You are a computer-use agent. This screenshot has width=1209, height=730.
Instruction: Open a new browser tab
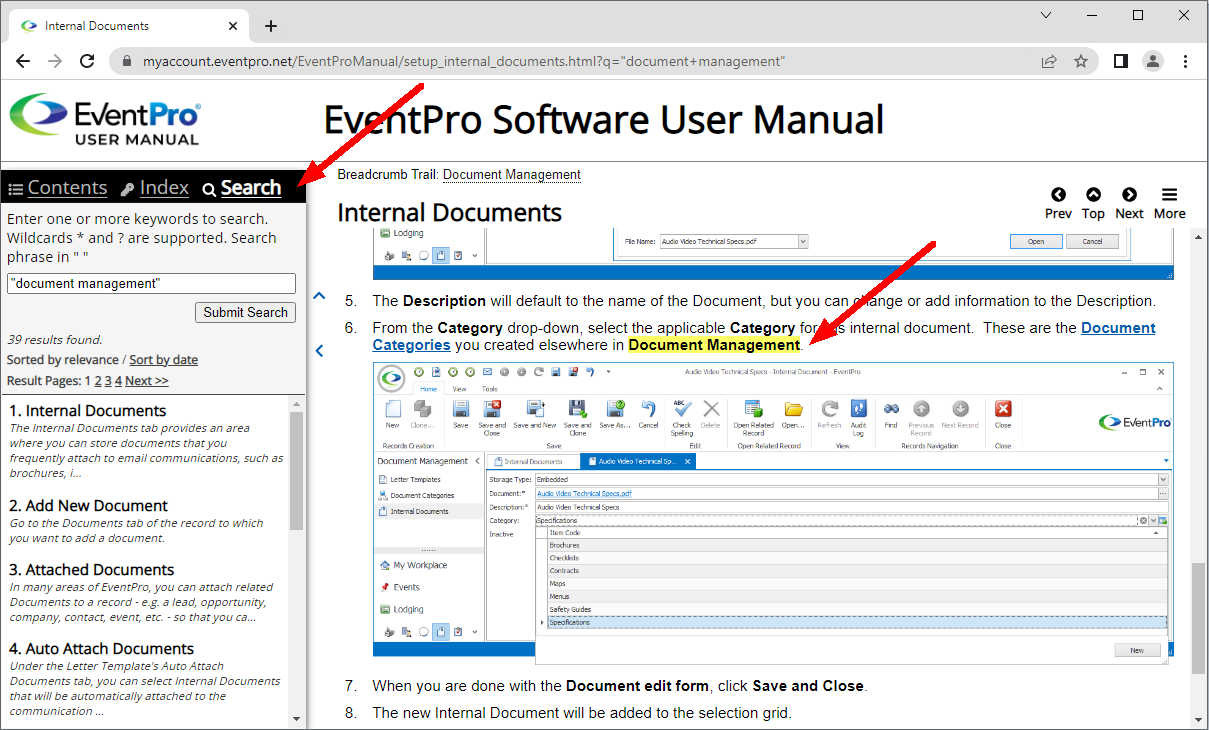tap(271, 26)
